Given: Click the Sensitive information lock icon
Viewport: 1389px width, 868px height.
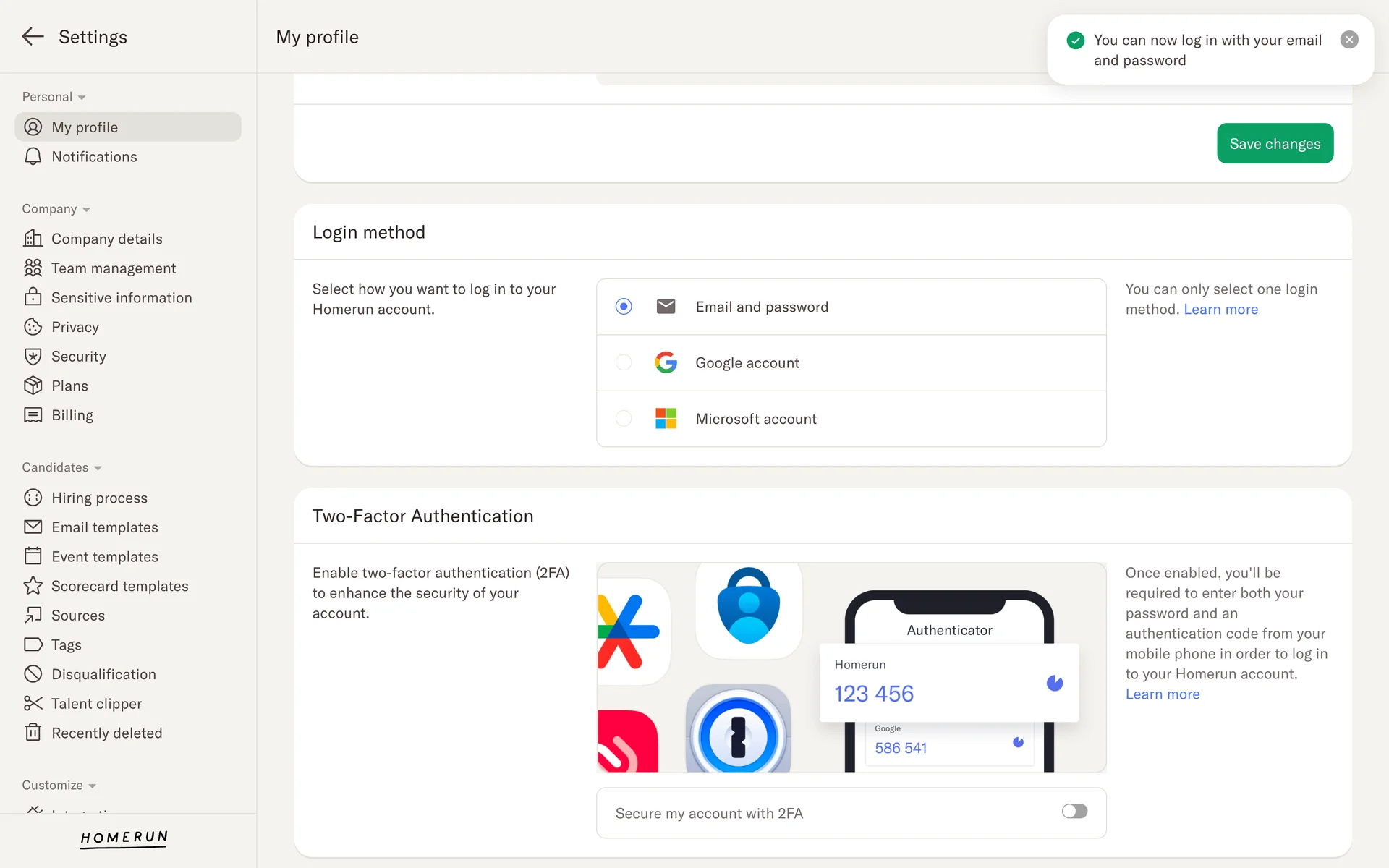Looking at the screenshot, I should tap(33, 297).
